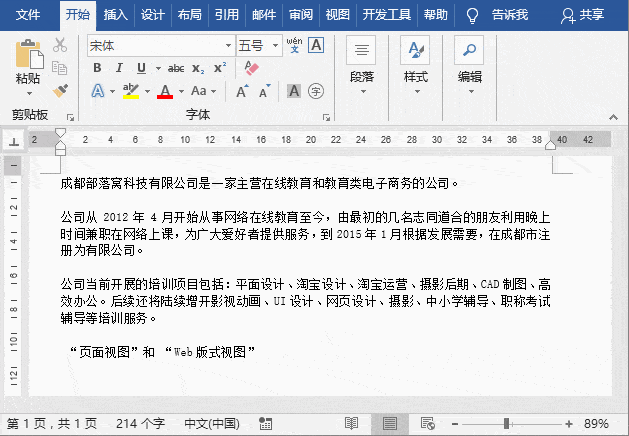This screenshot has width=629, height=436.
Task: Toggle bold formatting
Action: [97, 68]
